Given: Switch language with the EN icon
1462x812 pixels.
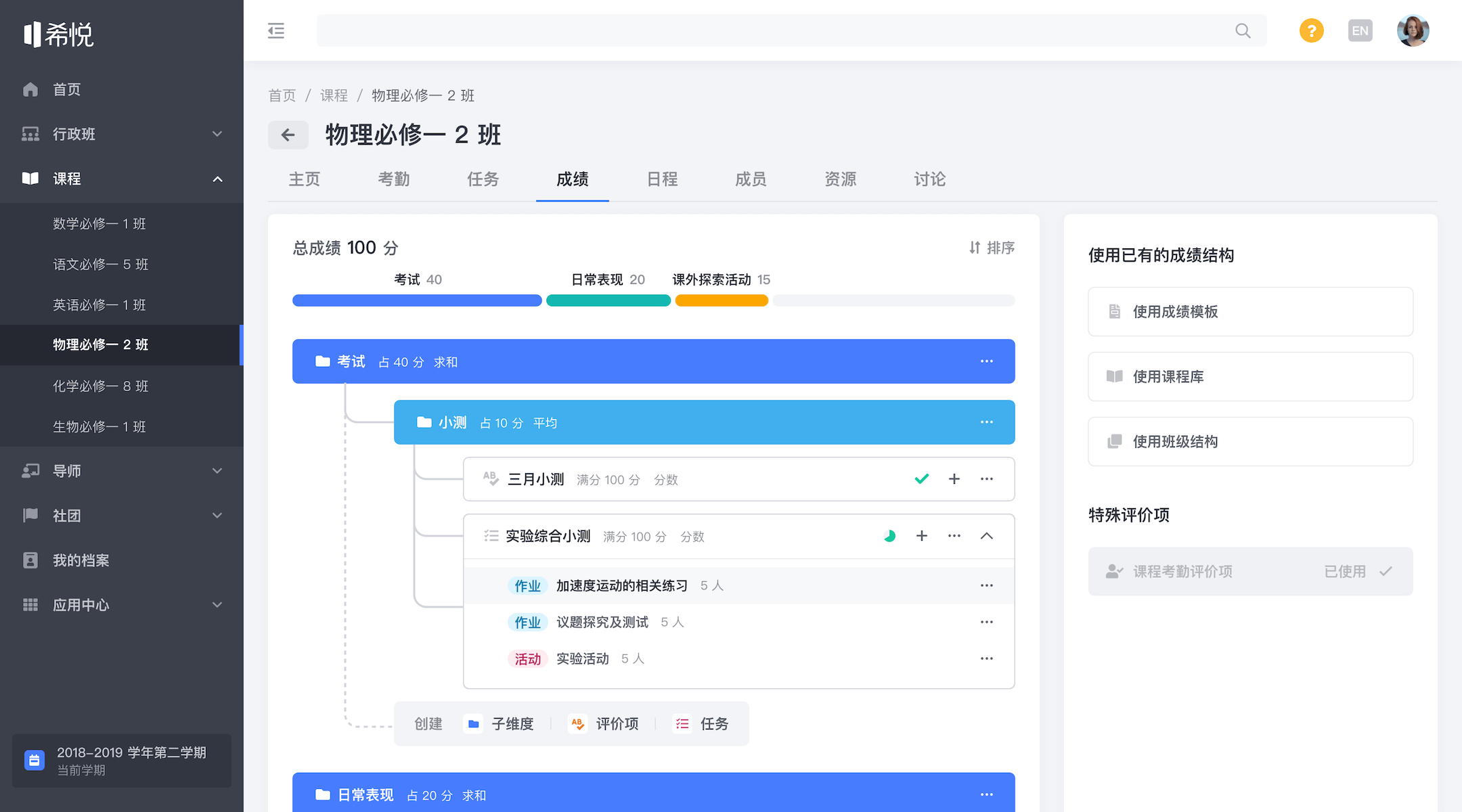Looking at the screenshot, I should point(1360,30).
